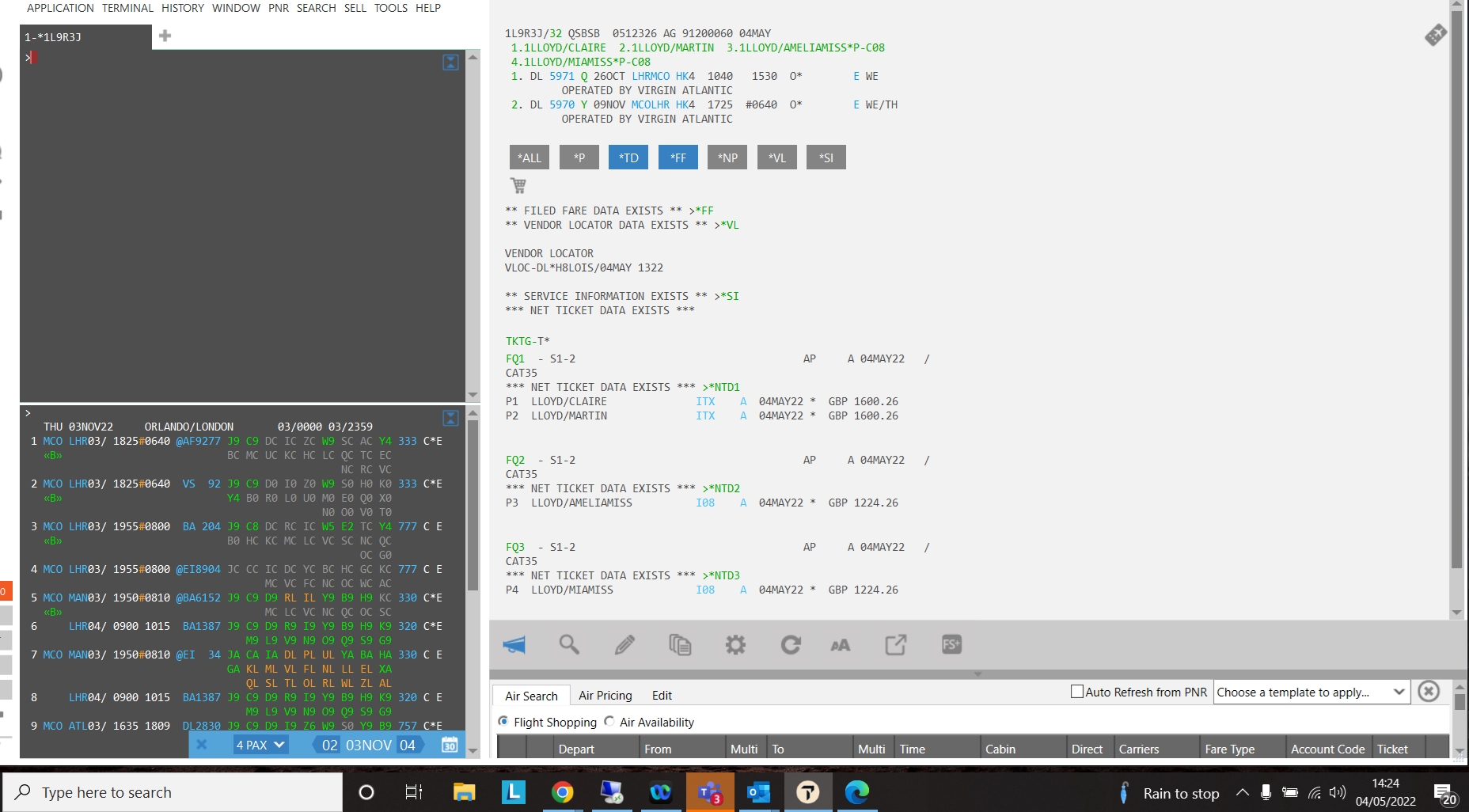Switch to the Air Pricing tab
This screenshot has height=812, width=1469.
coord(605,696)
